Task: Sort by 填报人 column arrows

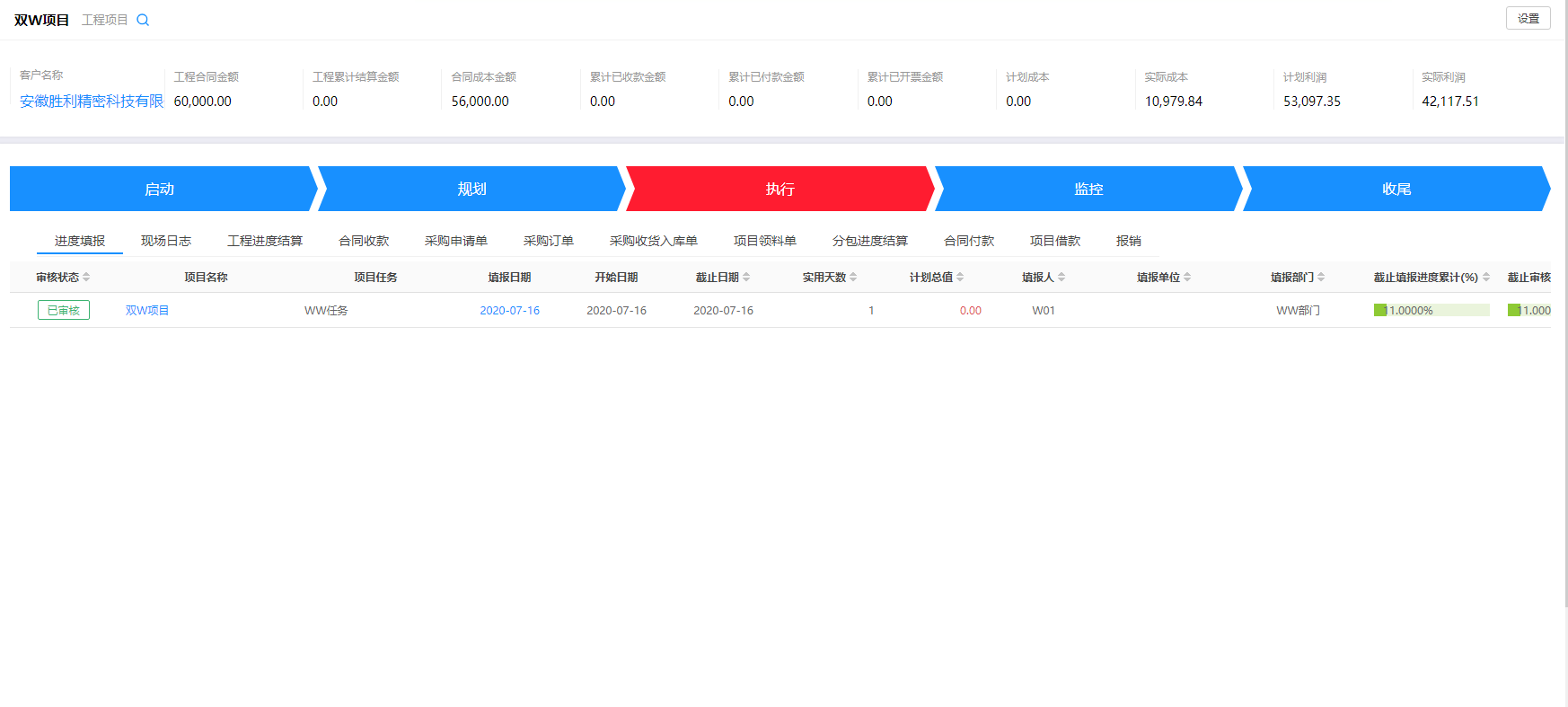Action: 1061,278
